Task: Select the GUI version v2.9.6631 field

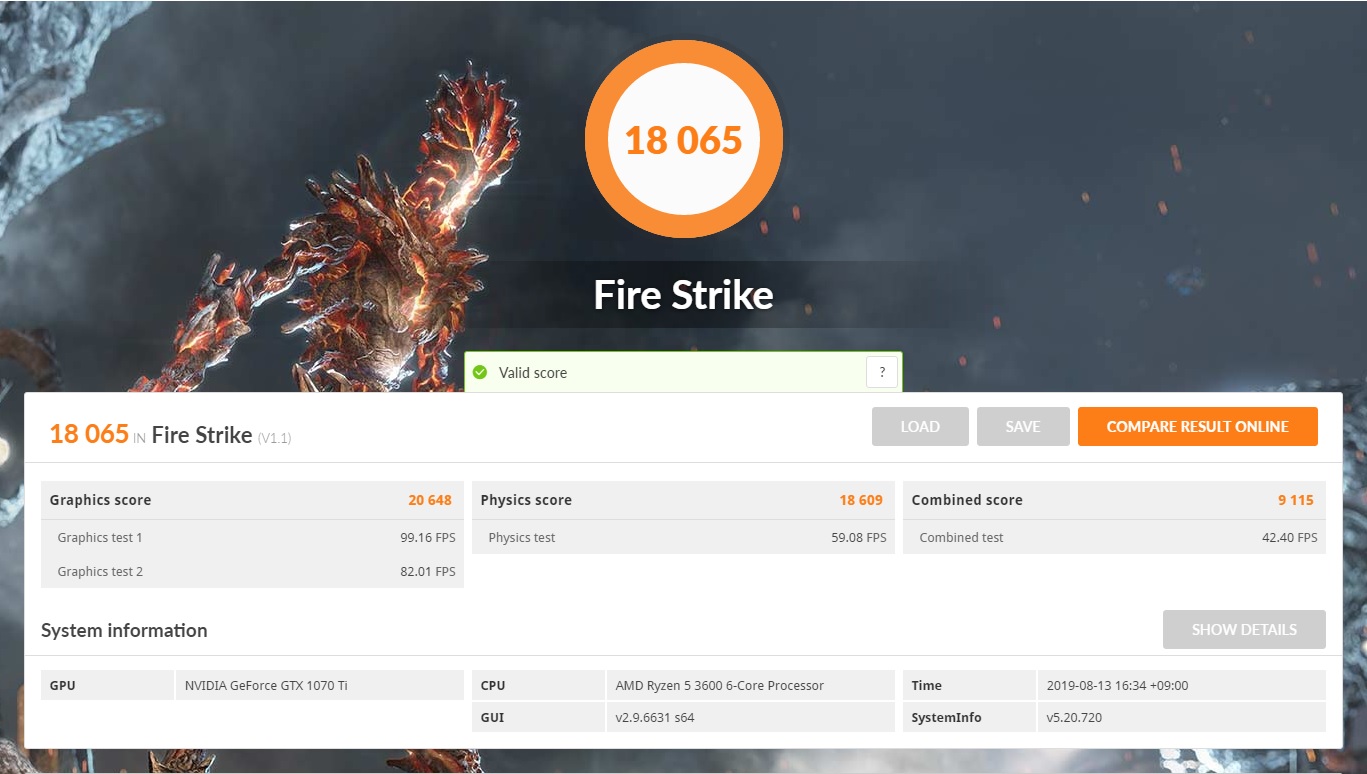Action: tap(749, 718)
